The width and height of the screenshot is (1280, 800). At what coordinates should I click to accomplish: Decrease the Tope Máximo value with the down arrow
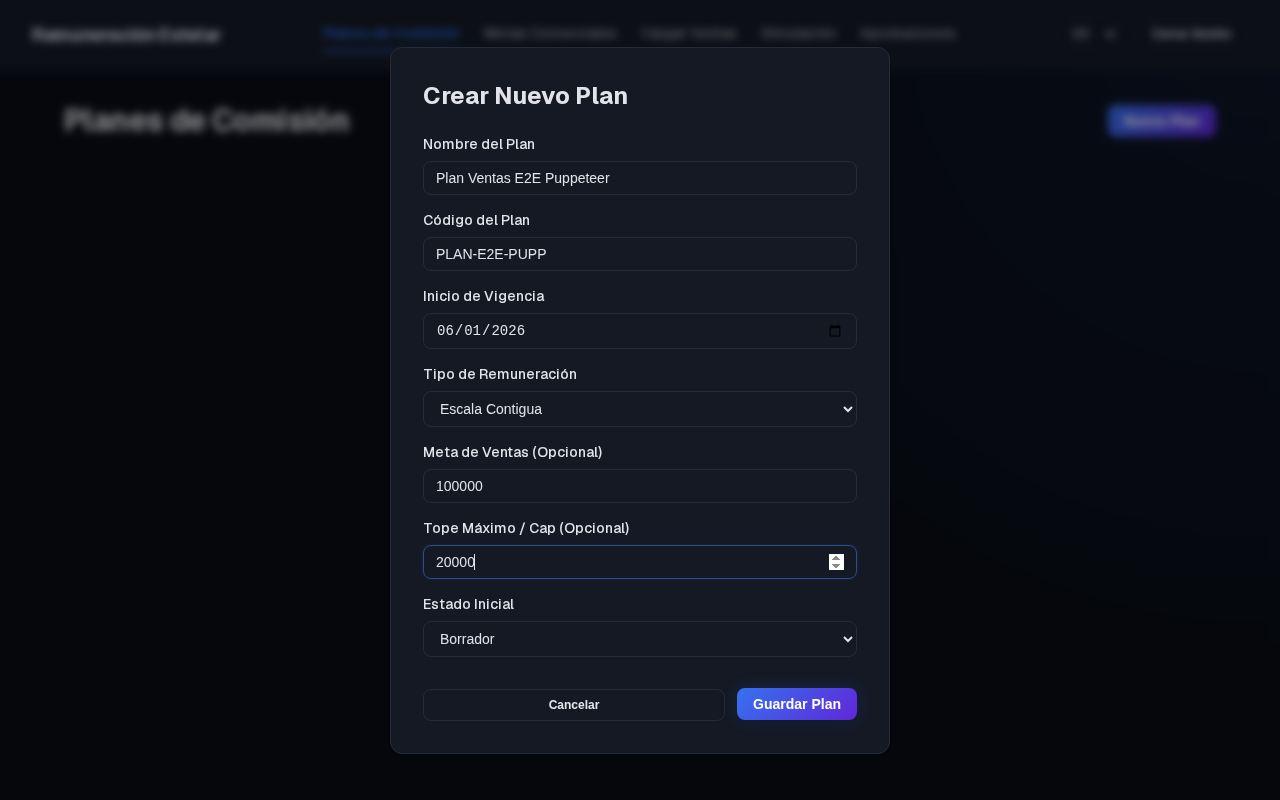tap(836, 566)
